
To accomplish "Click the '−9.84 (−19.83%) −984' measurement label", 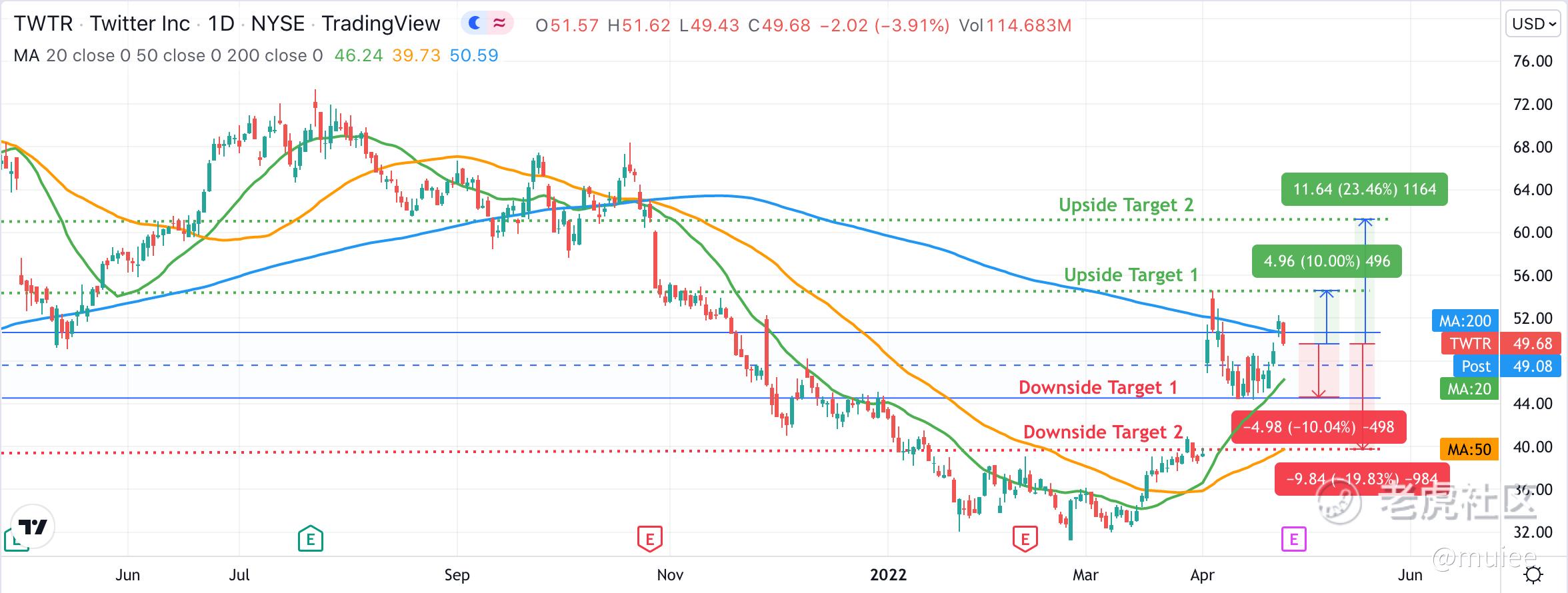I will (x=1362, y=479).
